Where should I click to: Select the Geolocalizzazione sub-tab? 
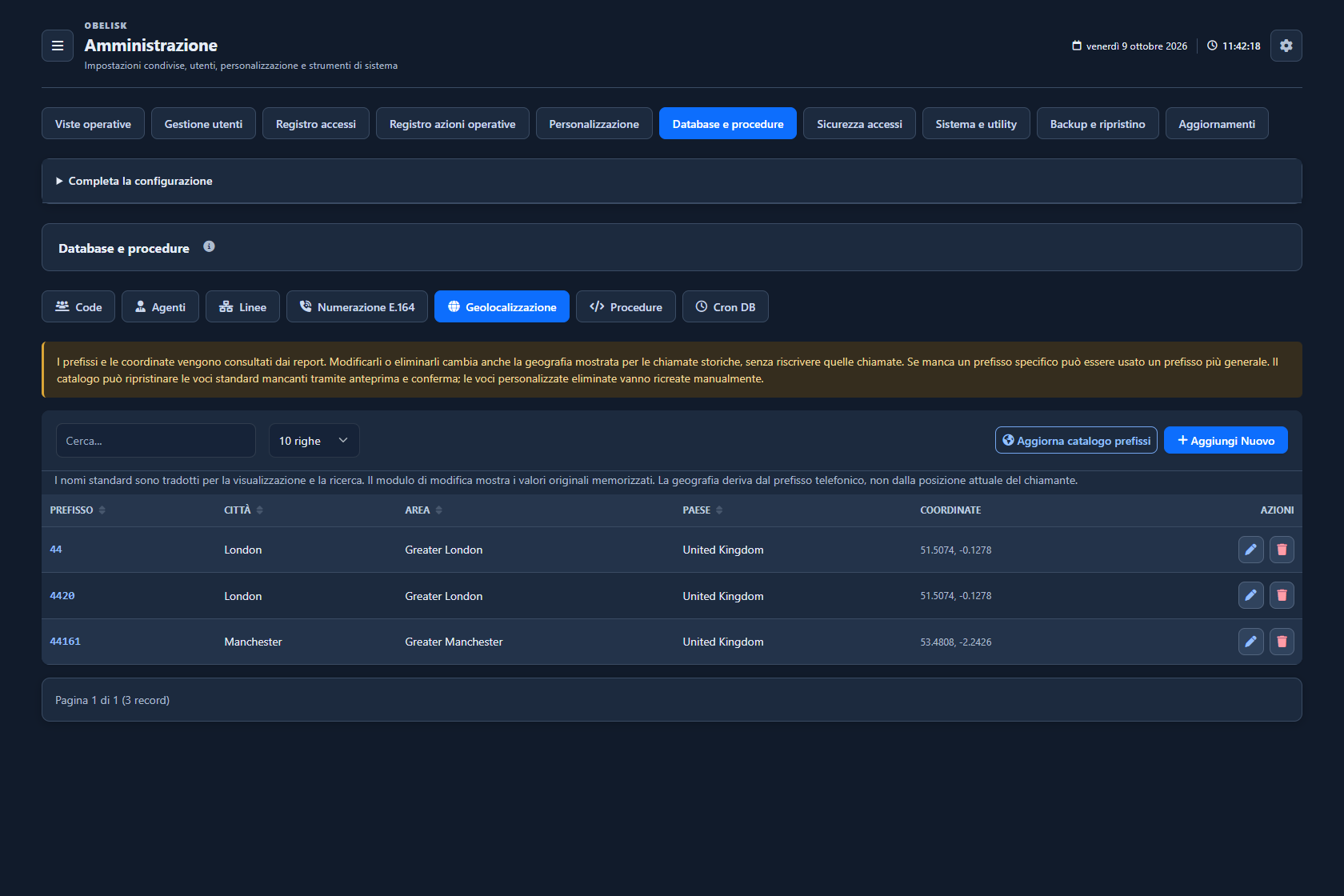[502, 306]
